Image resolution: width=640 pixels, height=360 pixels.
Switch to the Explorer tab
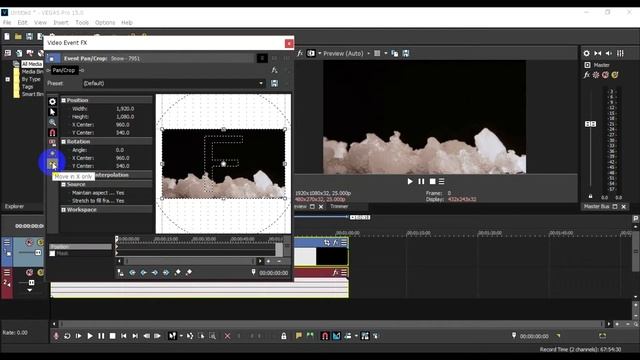click(x=14, y=207)
